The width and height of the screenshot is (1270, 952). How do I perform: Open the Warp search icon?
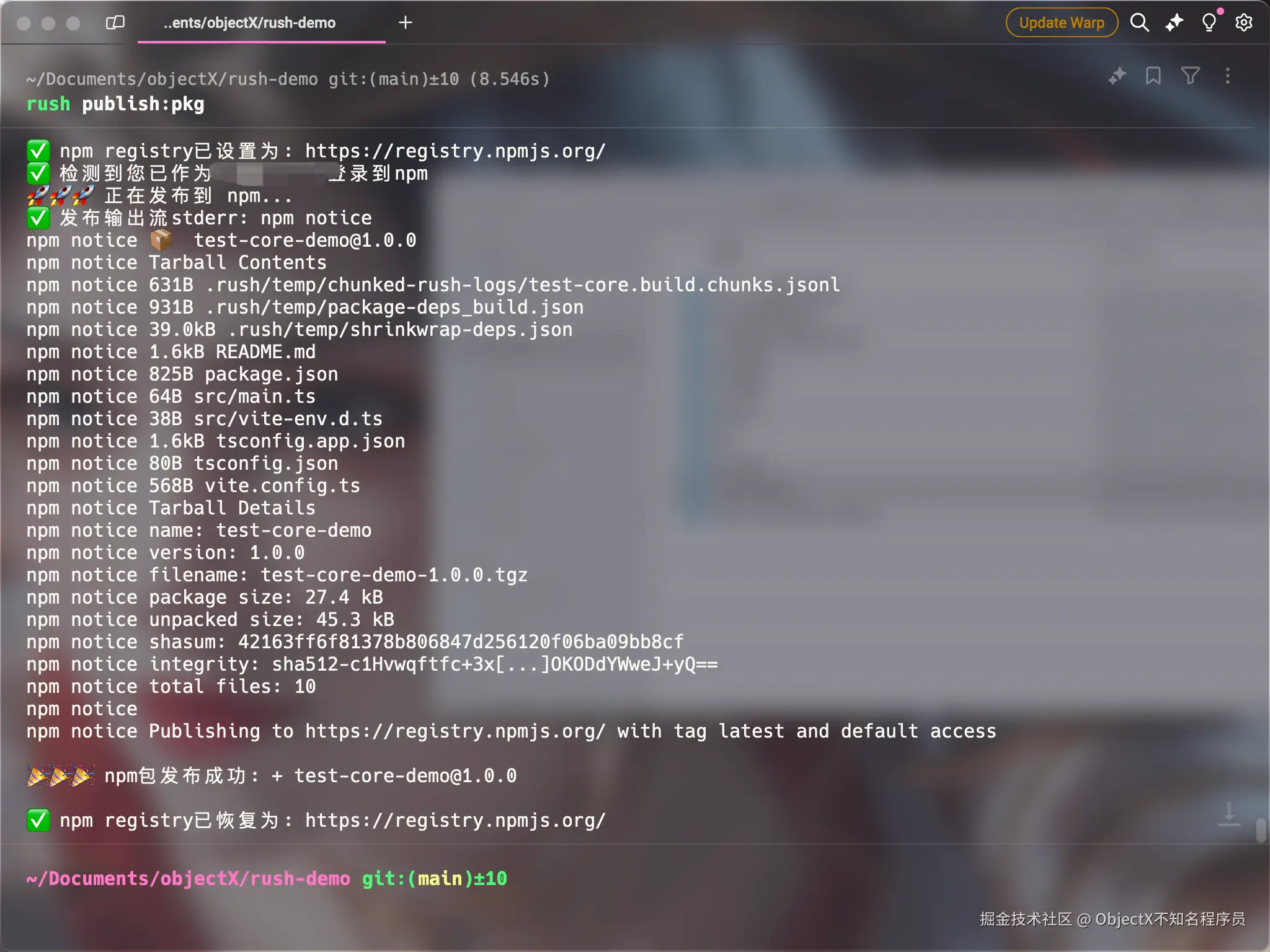1139,23
